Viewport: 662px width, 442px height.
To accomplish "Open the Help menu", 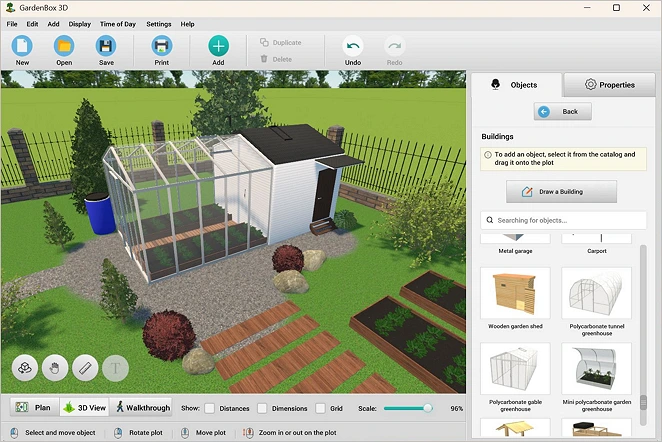I will point(187,24).
